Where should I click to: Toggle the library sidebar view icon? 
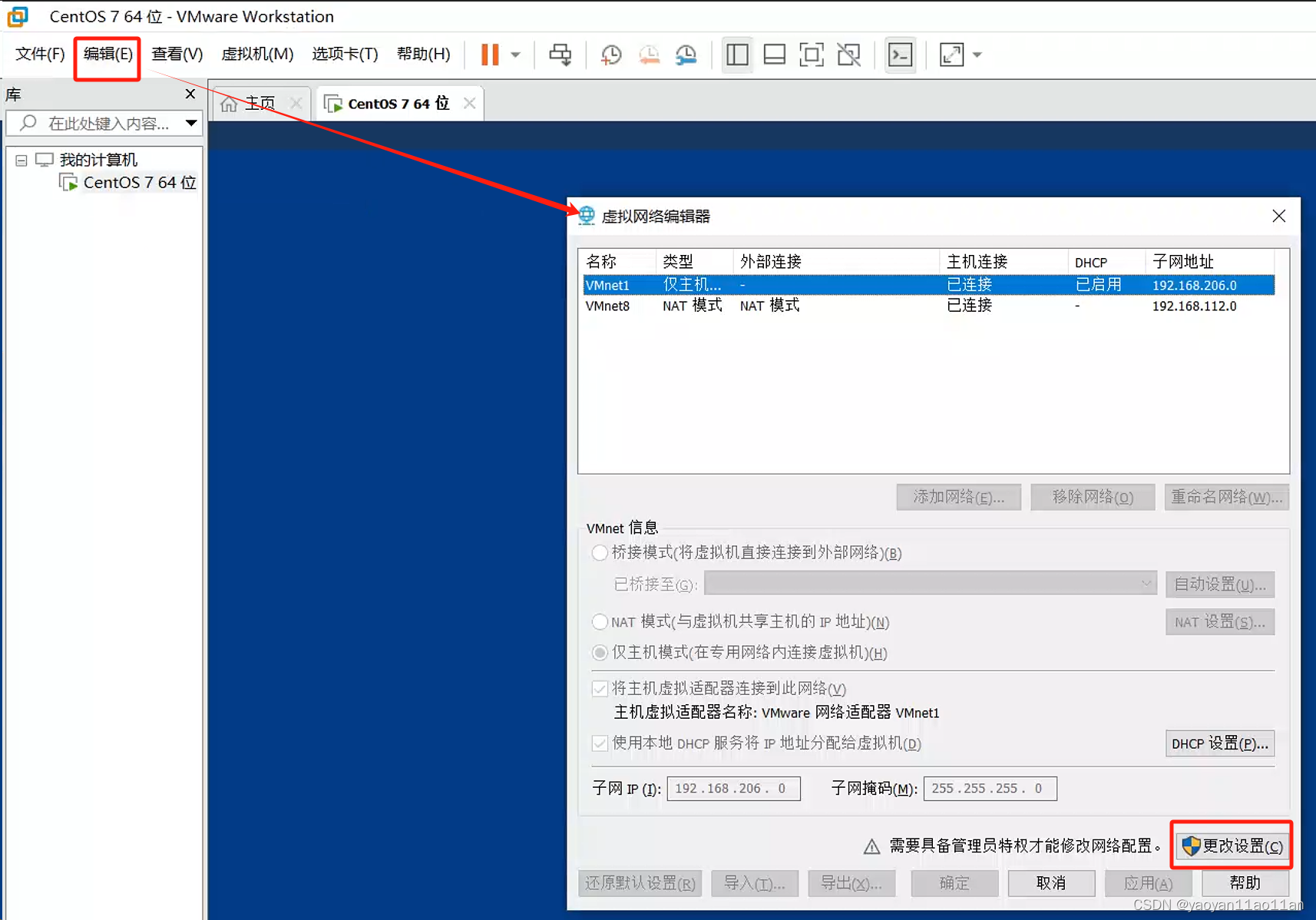737,55
